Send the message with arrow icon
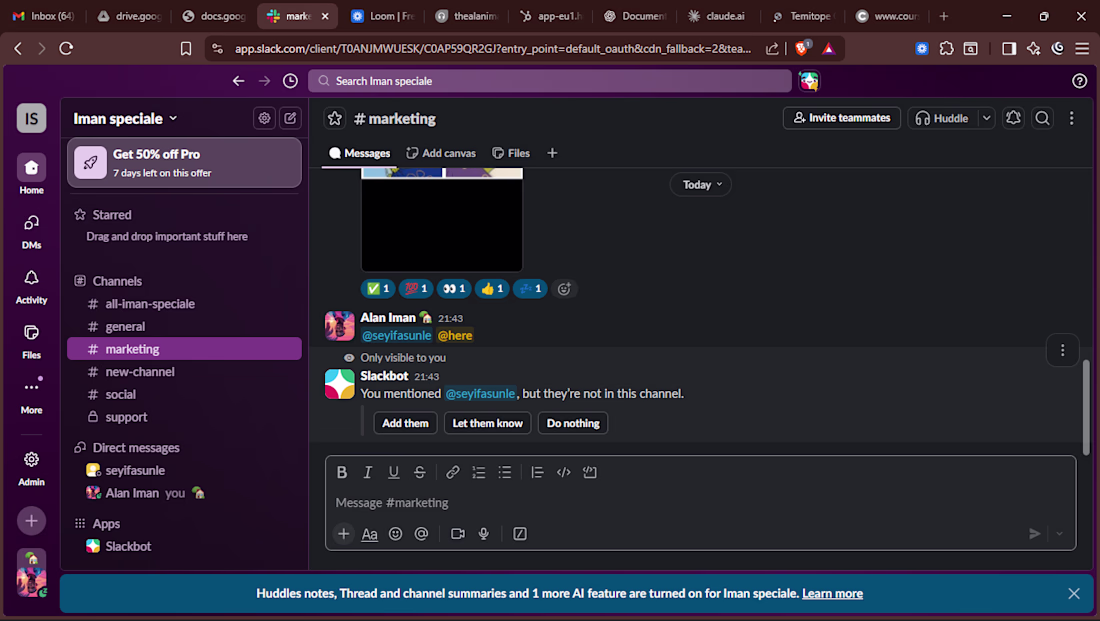Viewport: 1100px width, 621px height. point(1035,534)
